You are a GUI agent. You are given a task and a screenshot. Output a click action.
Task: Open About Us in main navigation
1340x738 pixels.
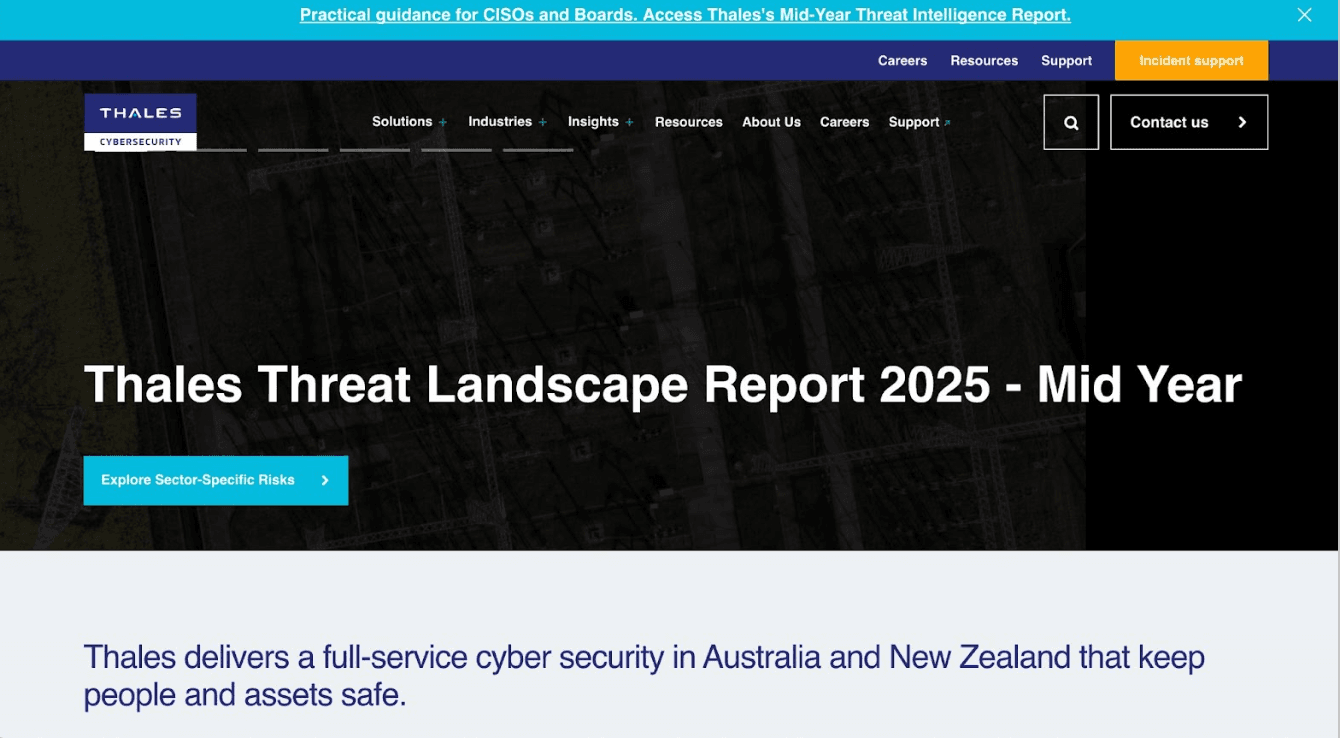(x=771, y=122)
